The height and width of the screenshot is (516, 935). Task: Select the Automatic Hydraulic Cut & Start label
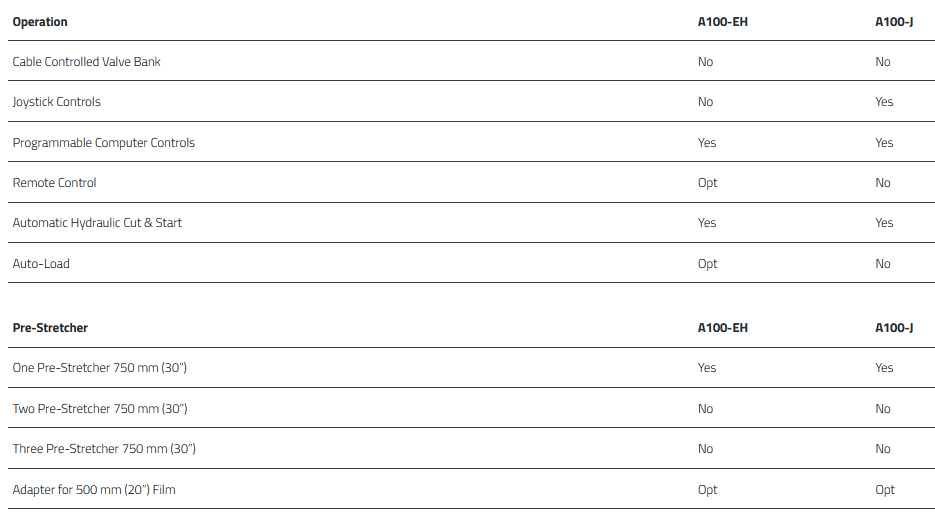(x=97, y=223)
